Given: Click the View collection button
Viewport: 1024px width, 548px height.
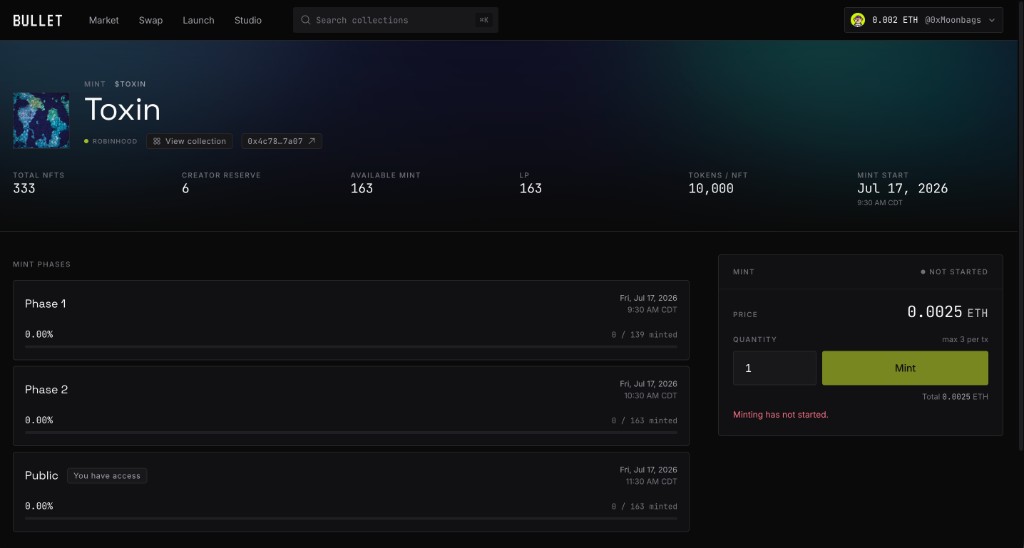Looking at the screenshot, I should (189, 141).
